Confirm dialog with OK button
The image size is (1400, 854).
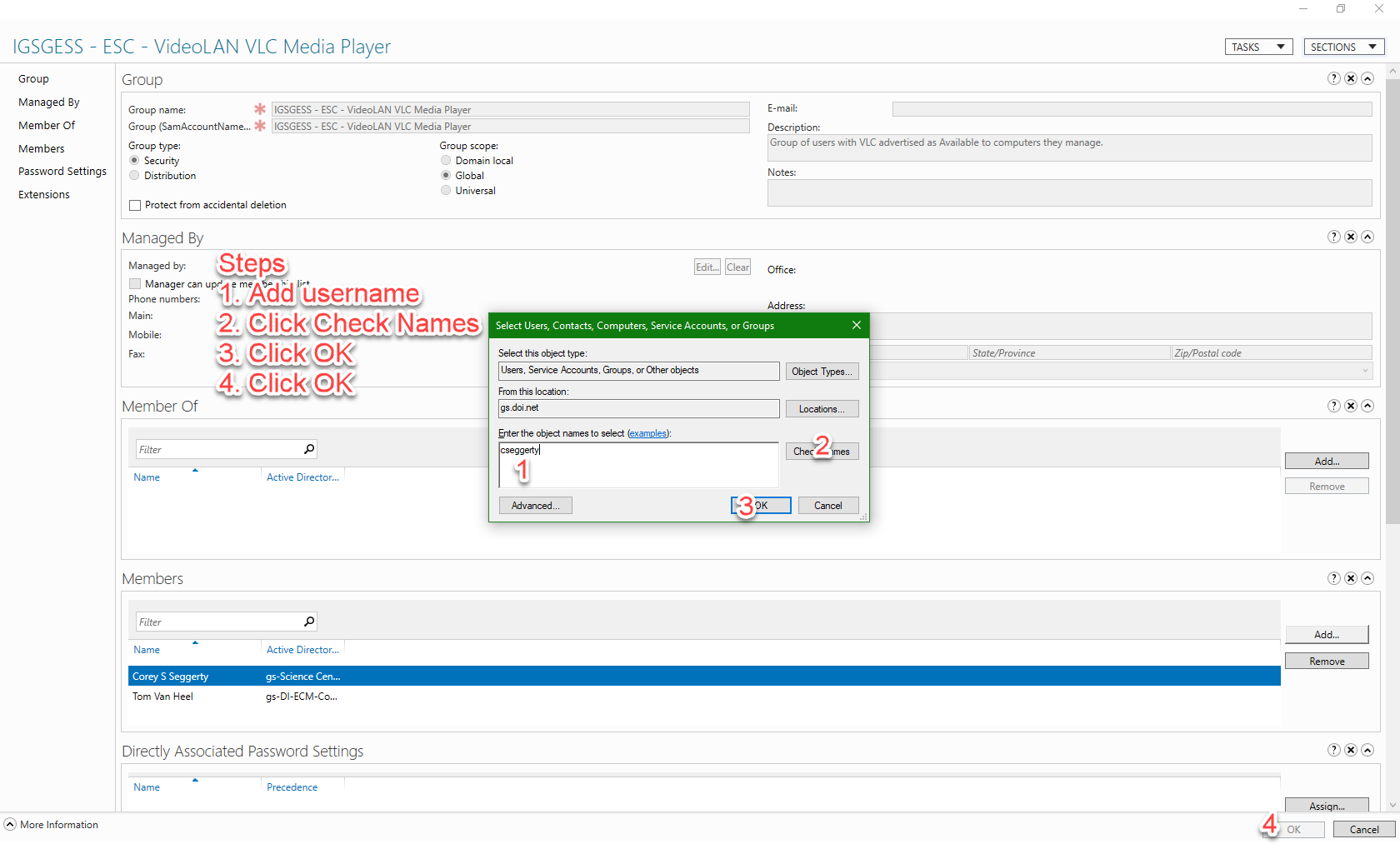761,506
